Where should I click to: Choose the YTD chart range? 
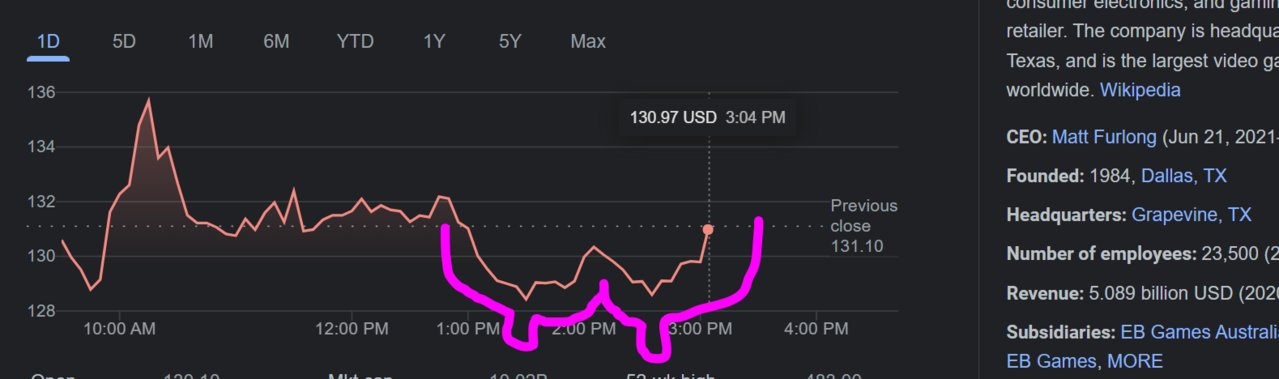[355, 42]
